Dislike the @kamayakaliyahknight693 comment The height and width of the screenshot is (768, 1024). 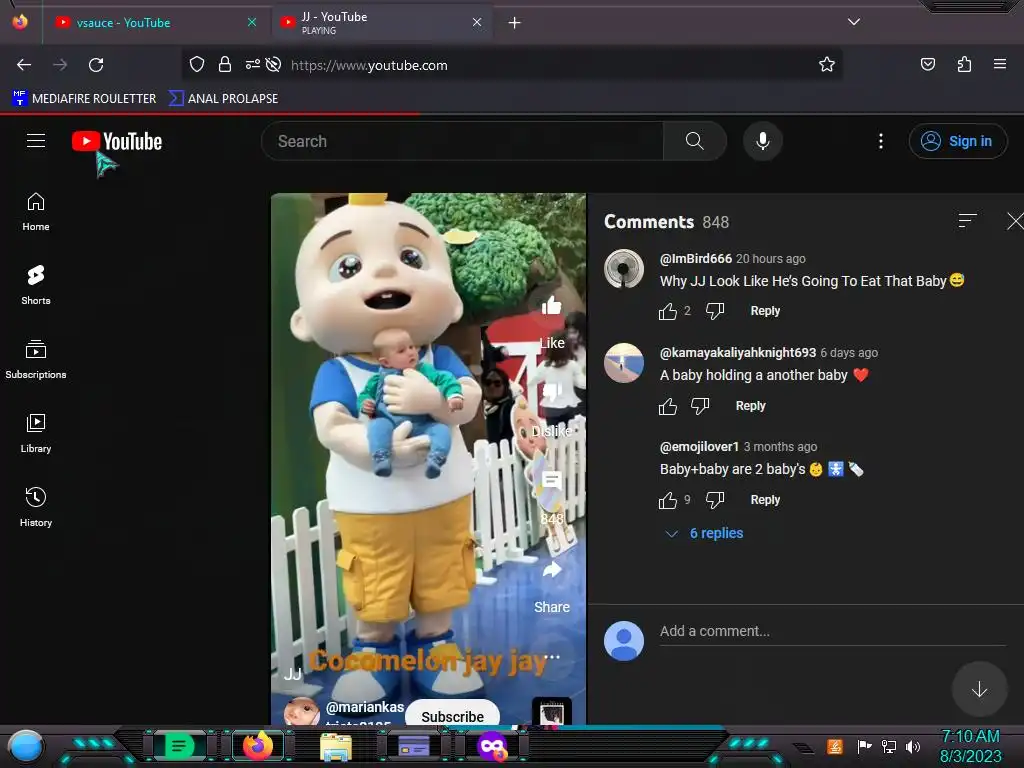[x=700, y=406]
